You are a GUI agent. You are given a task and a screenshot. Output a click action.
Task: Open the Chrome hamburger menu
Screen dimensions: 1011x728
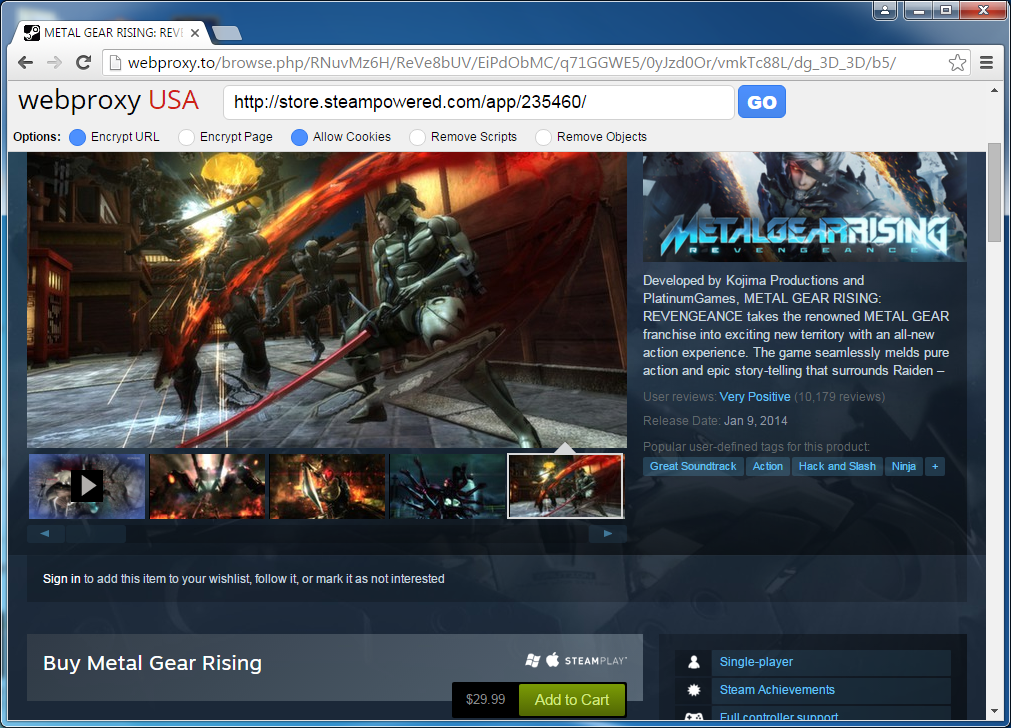point(986,63)
